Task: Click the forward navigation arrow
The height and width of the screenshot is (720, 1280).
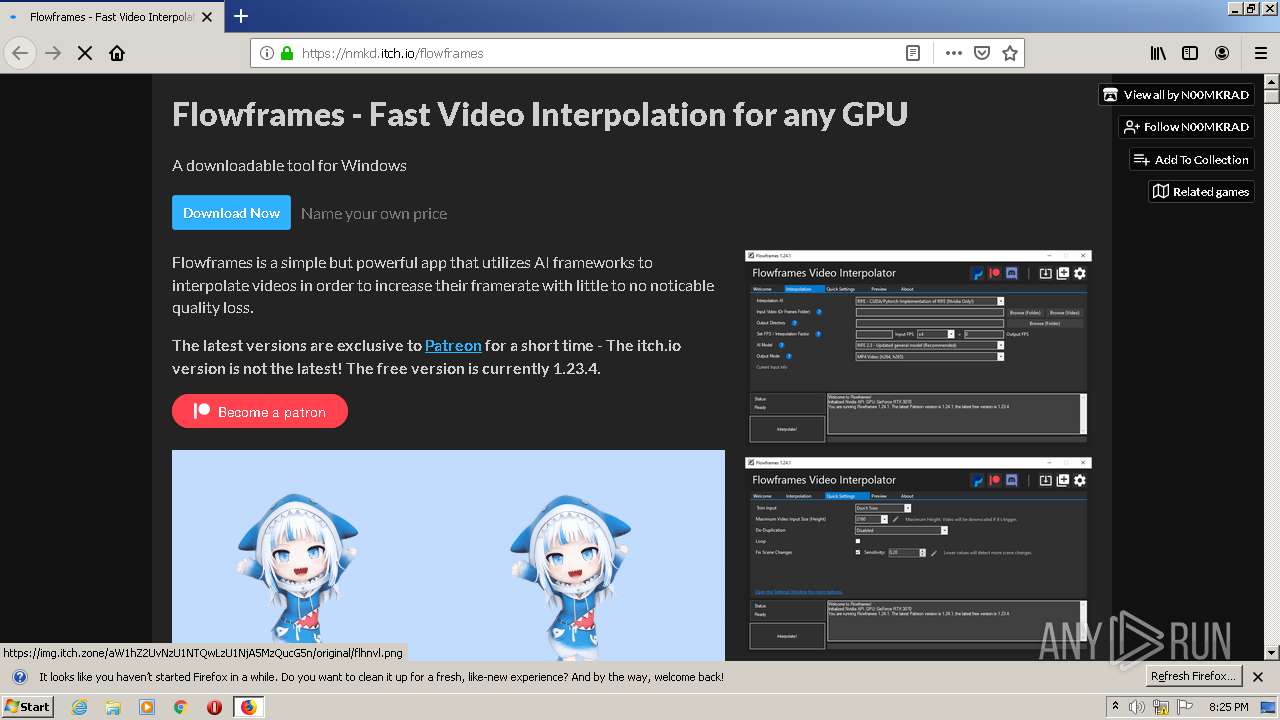Action: (53, 53)
